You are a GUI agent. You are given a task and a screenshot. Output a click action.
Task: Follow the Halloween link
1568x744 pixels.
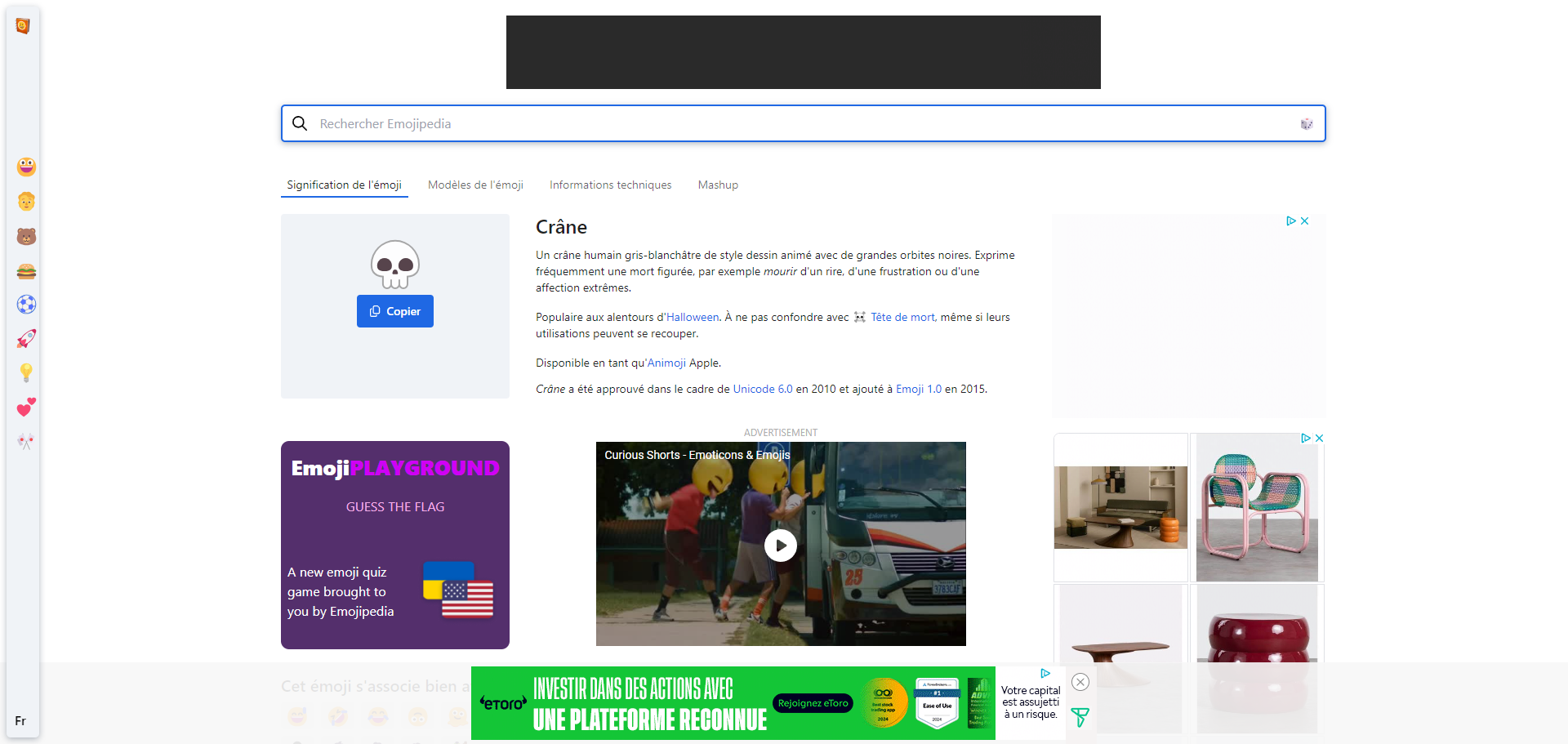[693, 318]
